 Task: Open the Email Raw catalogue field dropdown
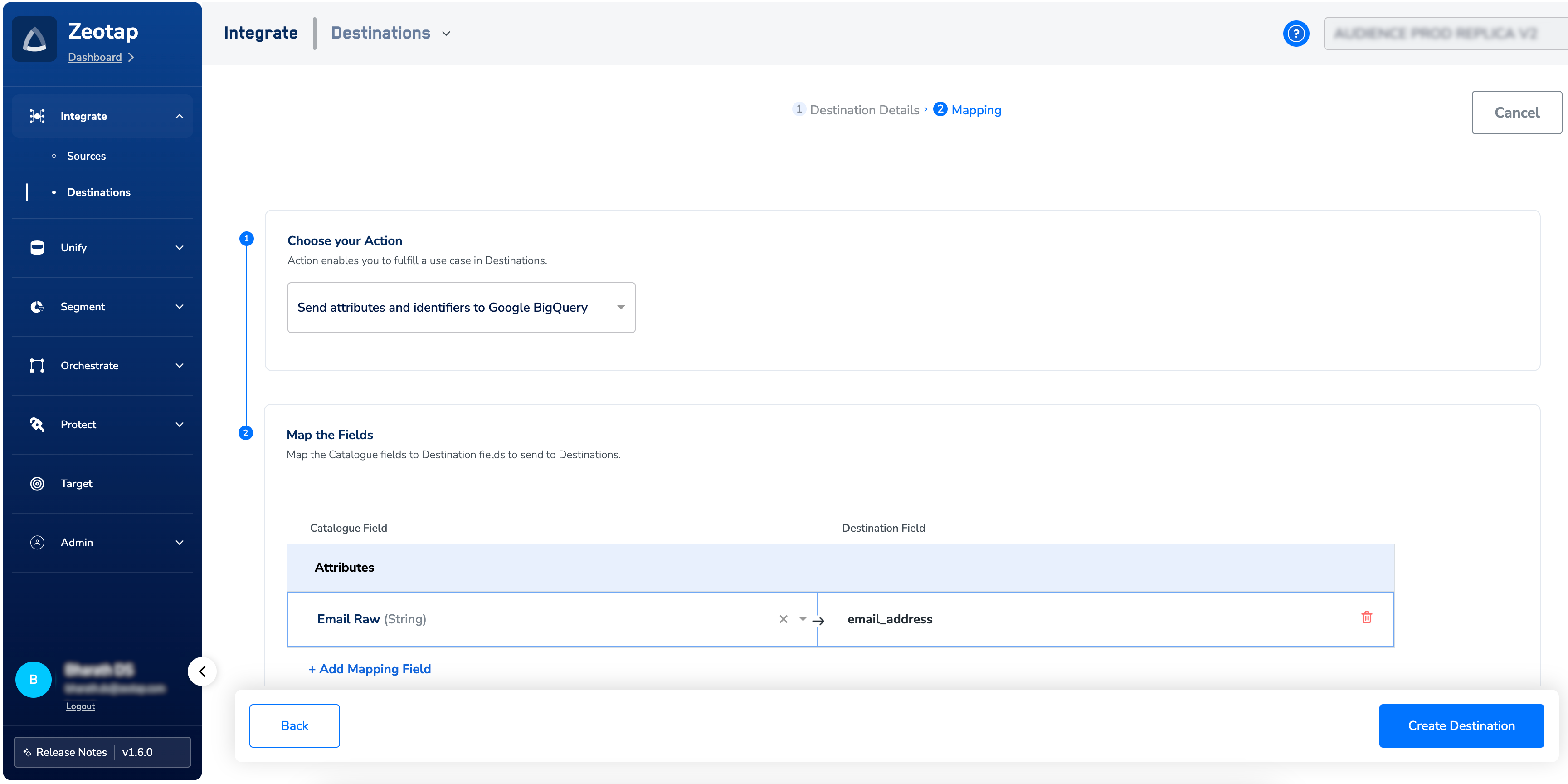tap(803, 619)
